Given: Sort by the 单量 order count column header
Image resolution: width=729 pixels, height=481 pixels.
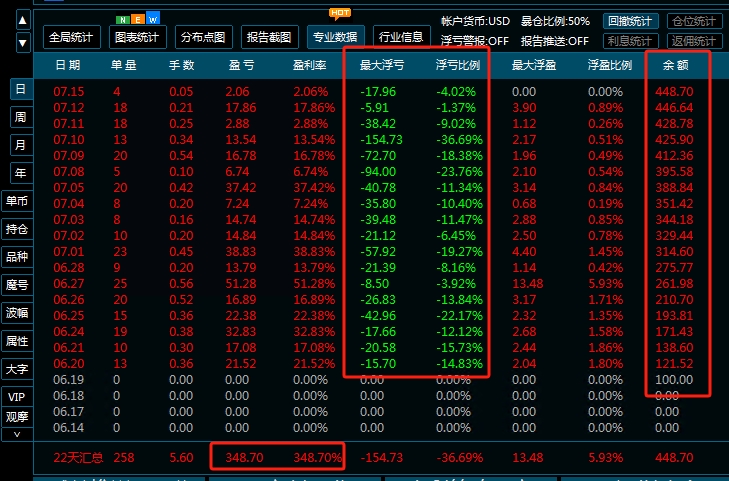Looking at the screenshot, I should pos(124,65).
